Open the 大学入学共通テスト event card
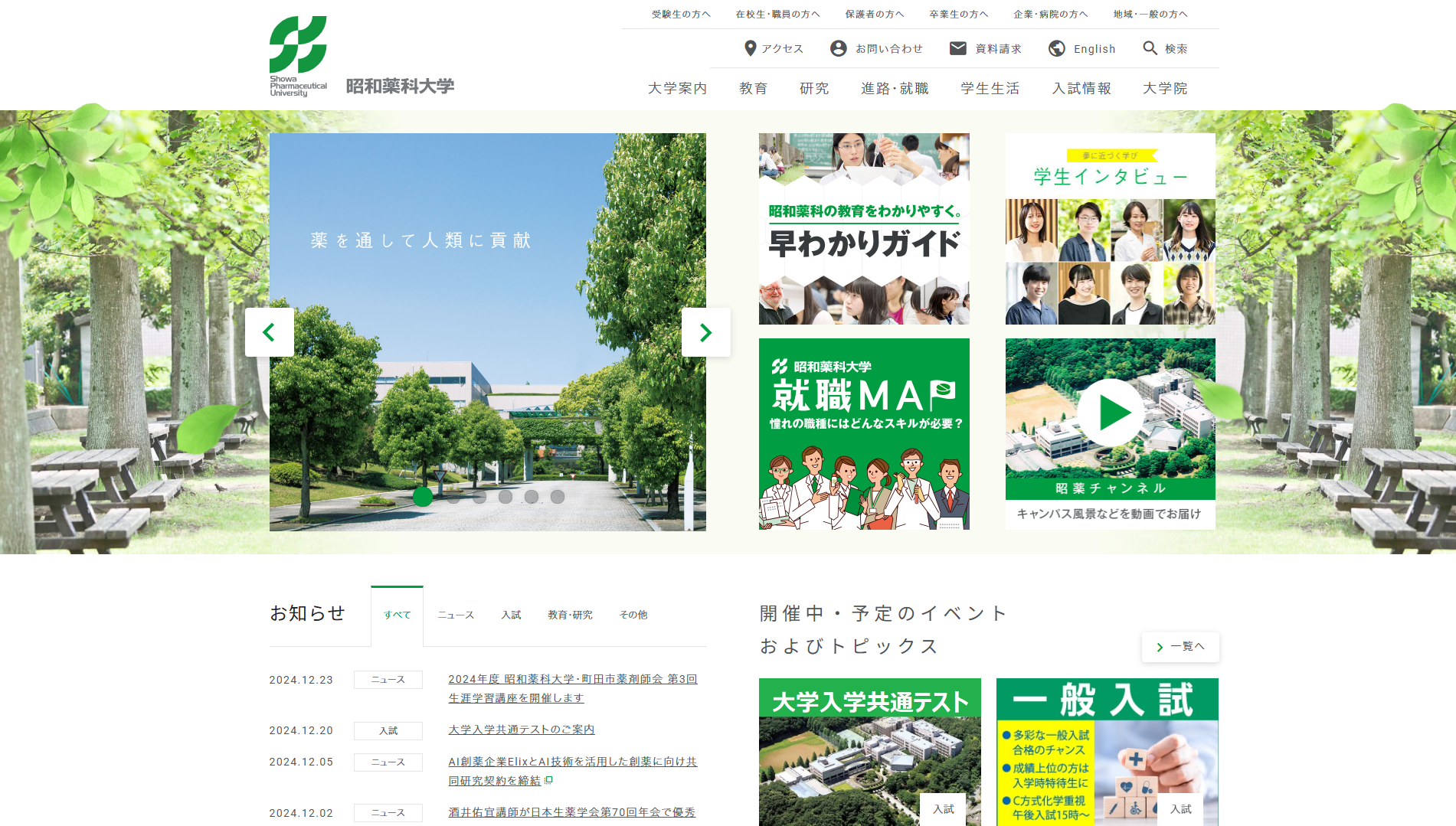This screenshot has width=1456, height=826. click(x=870, y=752)
